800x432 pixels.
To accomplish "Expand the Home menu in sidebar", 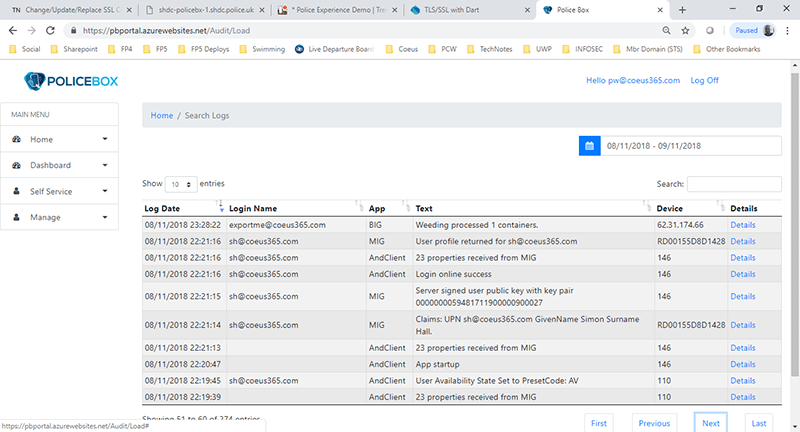I will (x=59, y=139).
